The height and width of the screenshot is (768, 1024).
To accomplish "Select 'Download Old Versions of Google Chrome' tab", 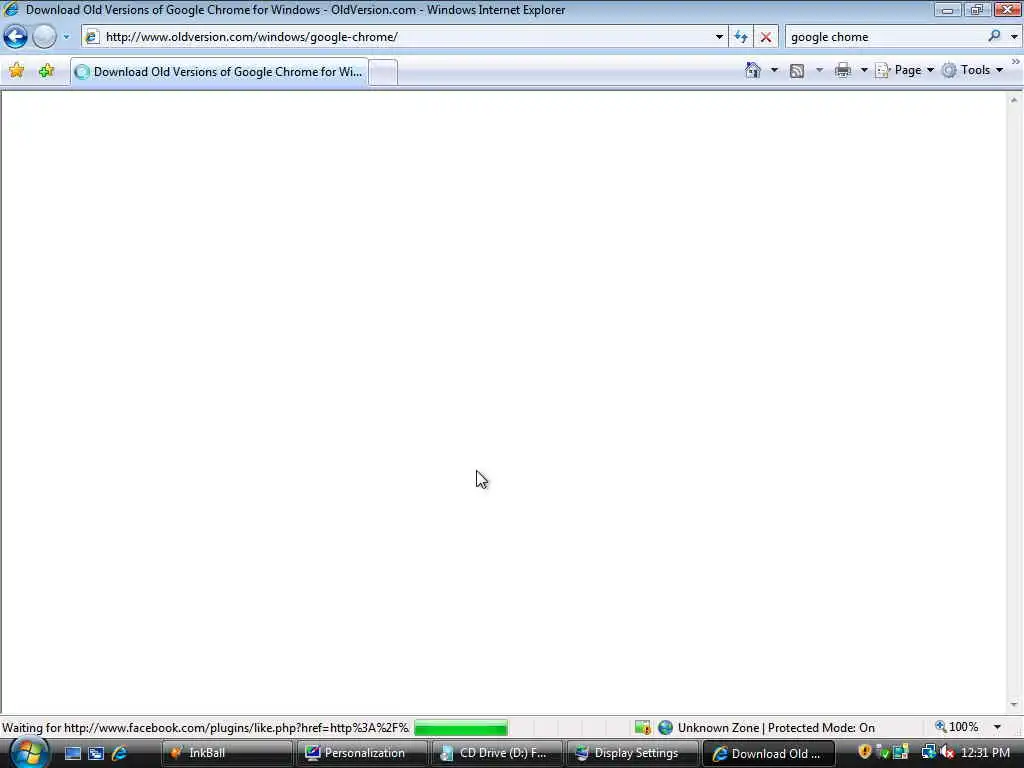I will (219, 72).
